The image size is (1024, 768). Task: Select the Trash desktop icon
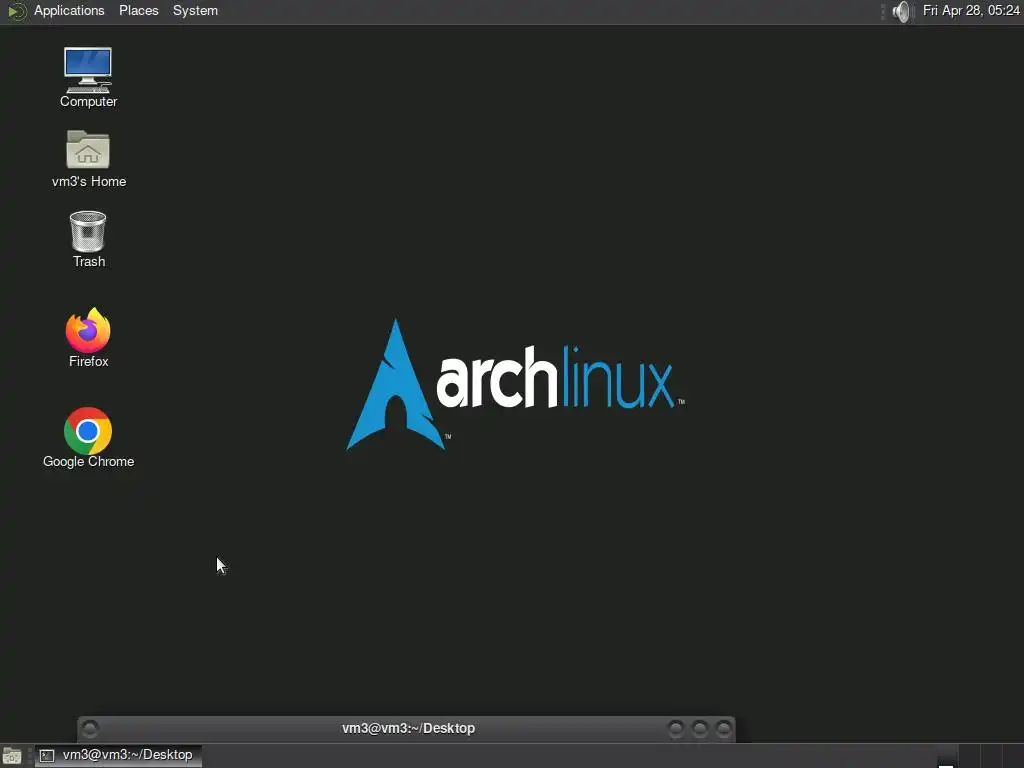pyautogui.click(x=88, y=239)
